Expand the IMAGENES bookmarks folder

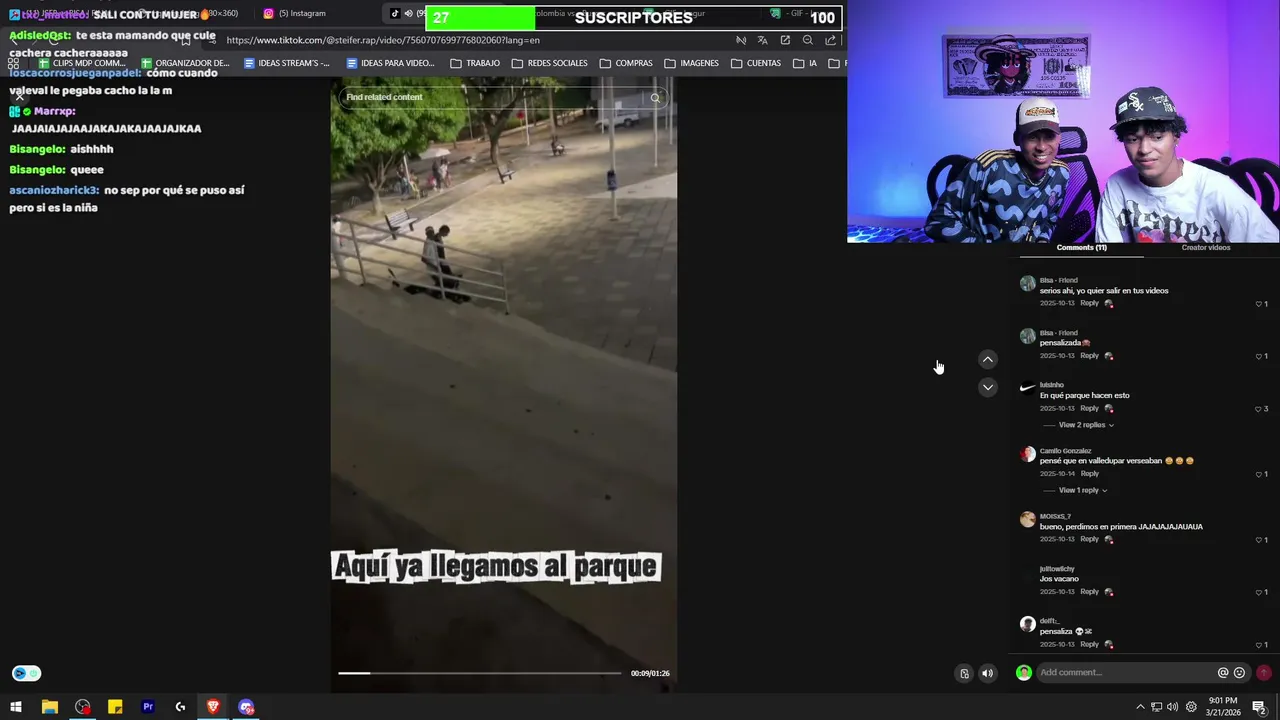click(691, 63)
